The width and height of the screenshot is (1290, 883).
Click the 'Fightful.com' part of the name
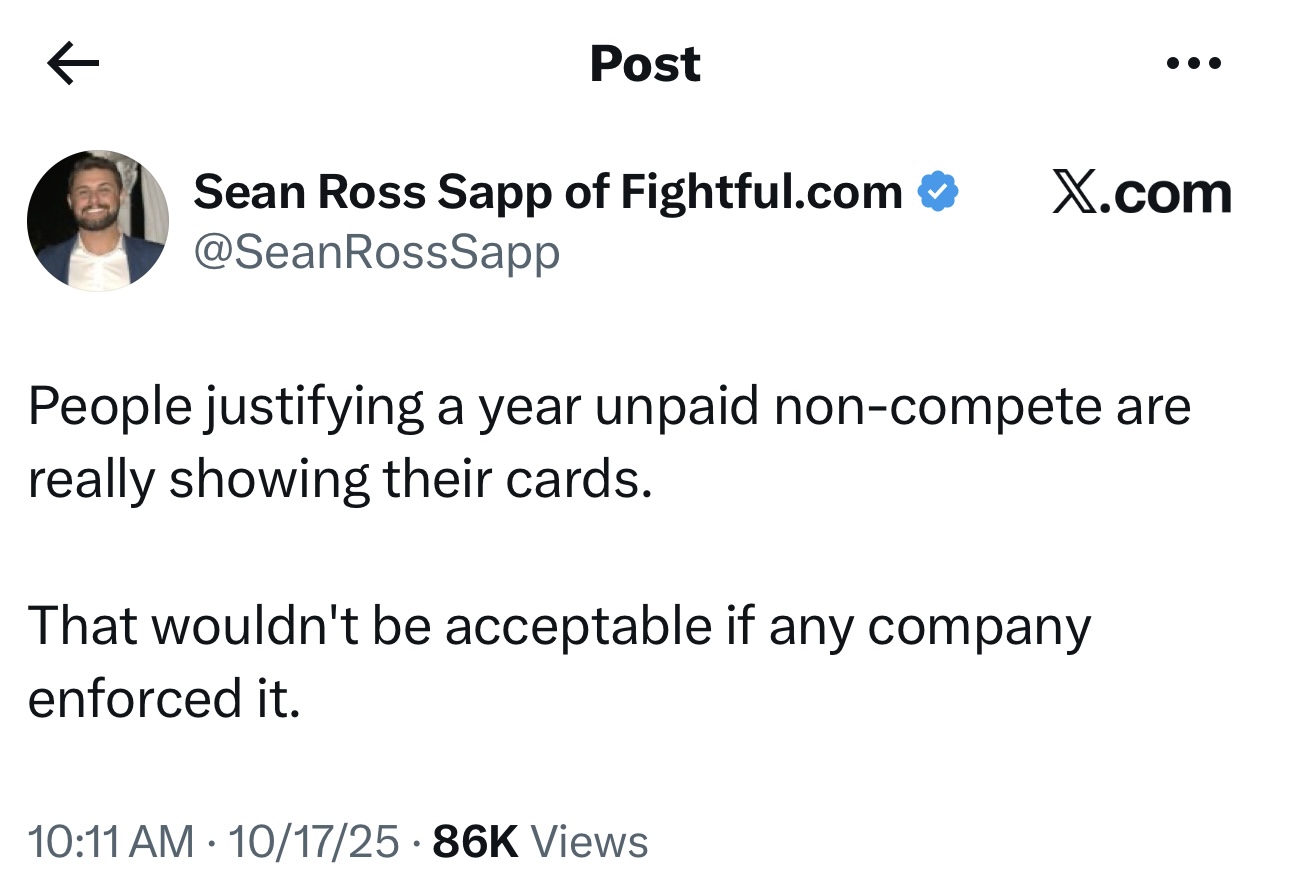pos(762,191)
